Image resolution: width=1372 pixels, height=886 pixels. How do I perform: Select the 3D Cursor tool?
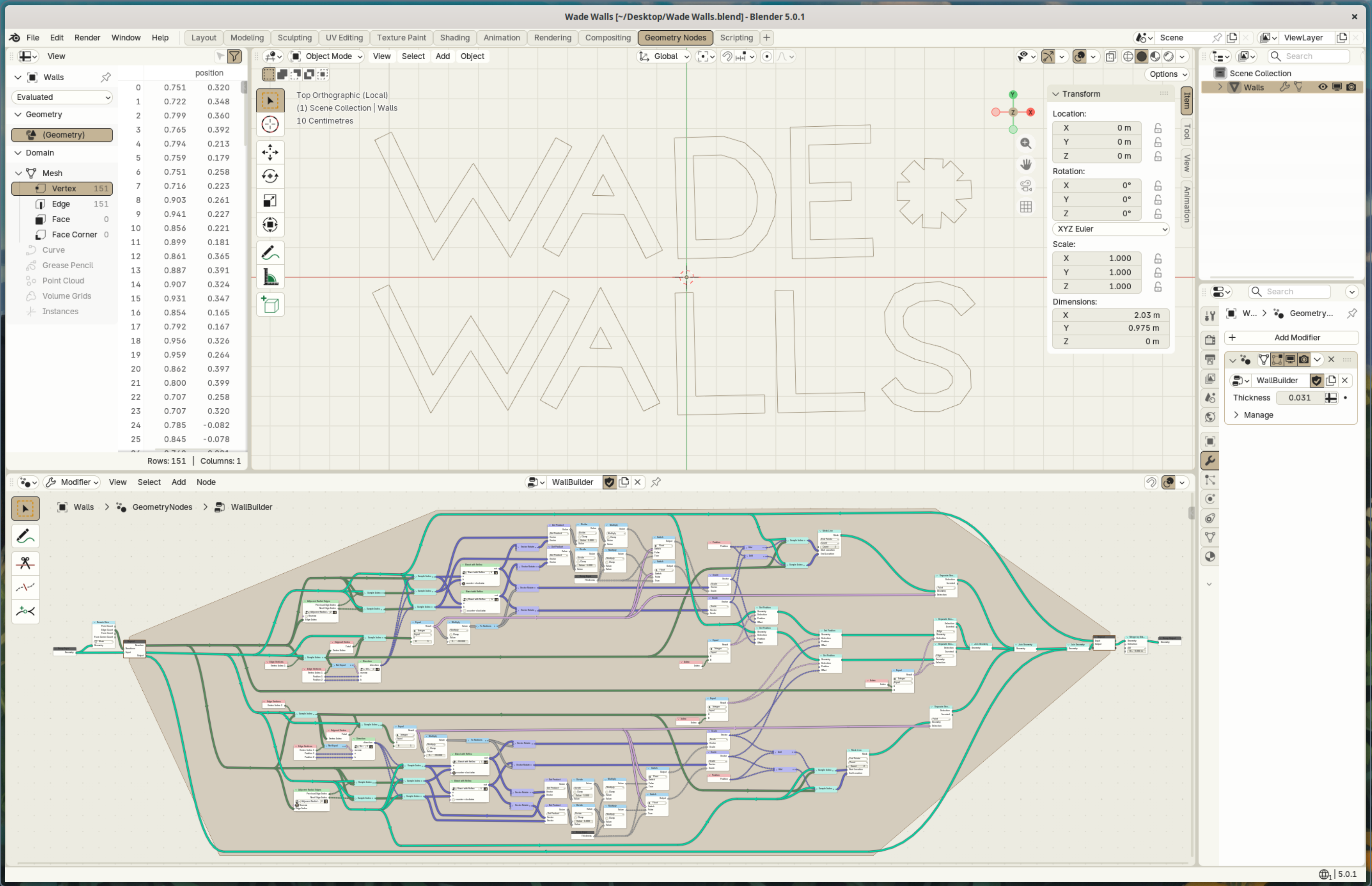coord(270,124)
